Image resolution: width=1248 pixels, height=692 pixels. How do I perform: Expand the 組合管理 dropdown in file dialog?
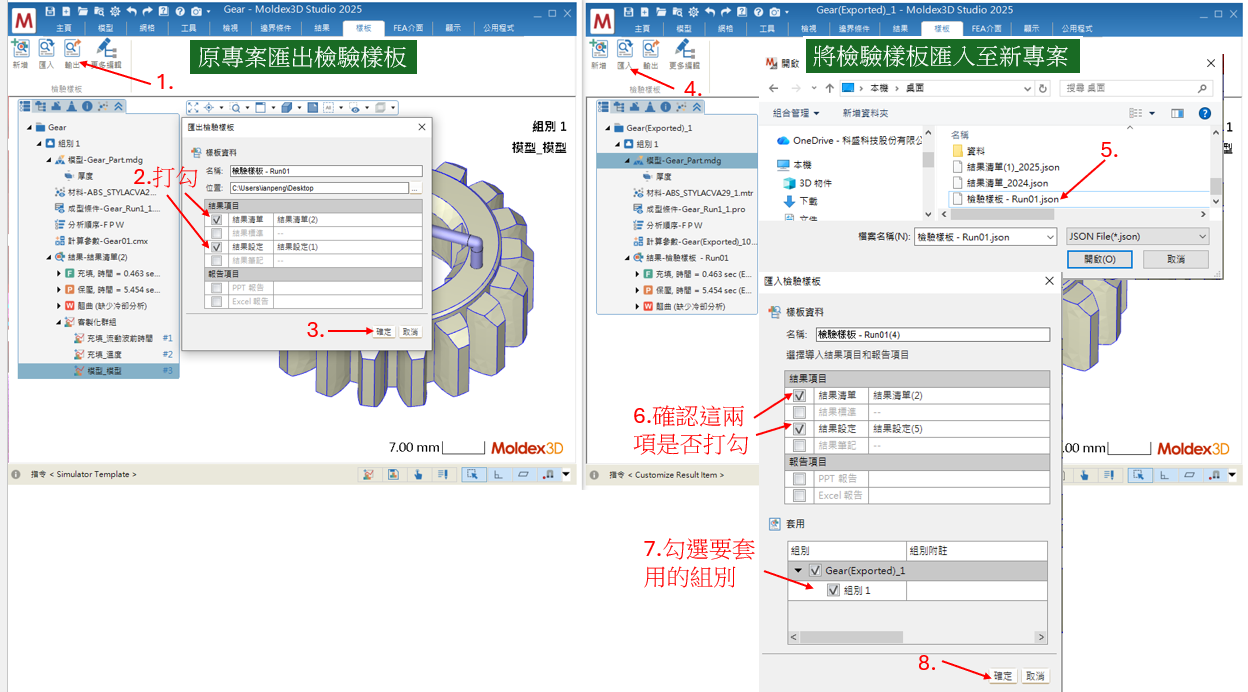[797, 113]
